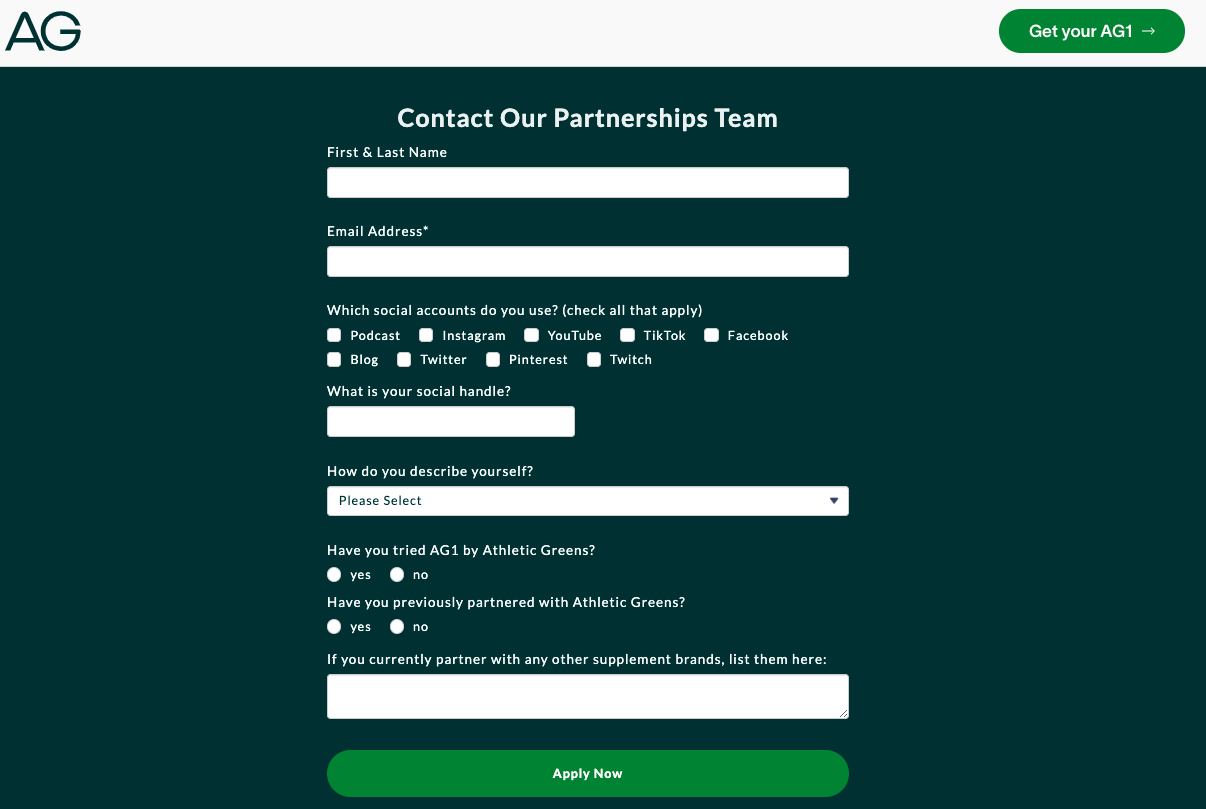The image size is (1206, 809).
Task: Check the Facebook option
Action: point(712,335)
